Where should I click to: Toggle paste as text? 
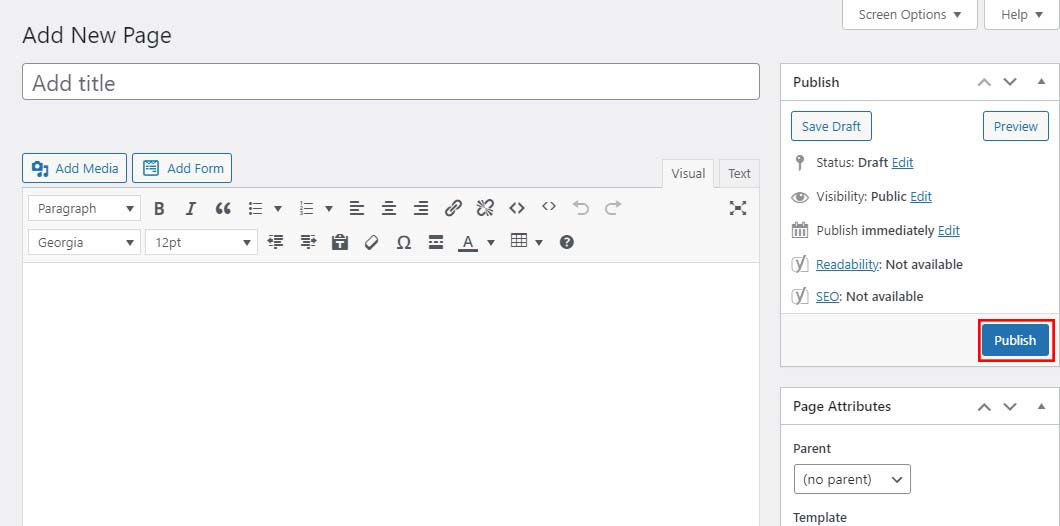click(340, 242)
